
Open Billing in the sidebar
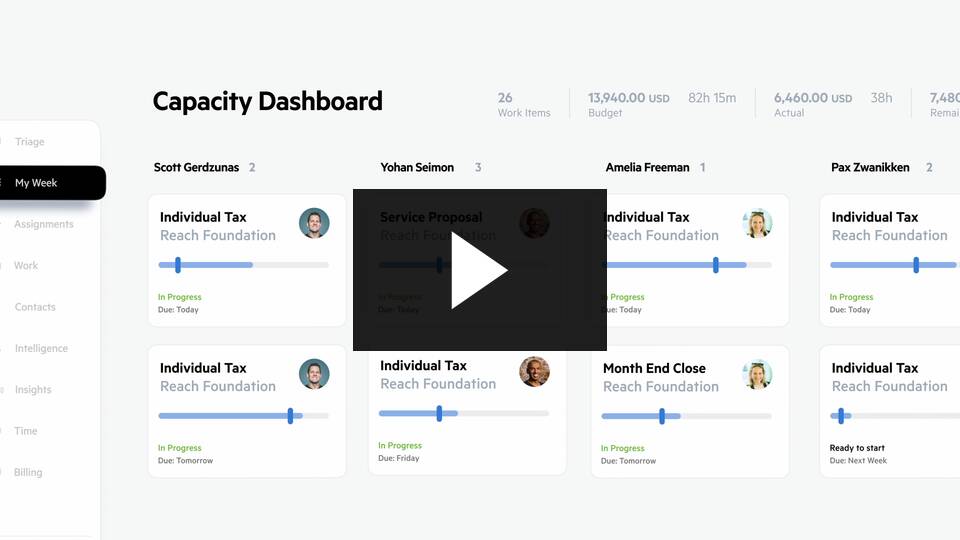[x=28, y=473]
